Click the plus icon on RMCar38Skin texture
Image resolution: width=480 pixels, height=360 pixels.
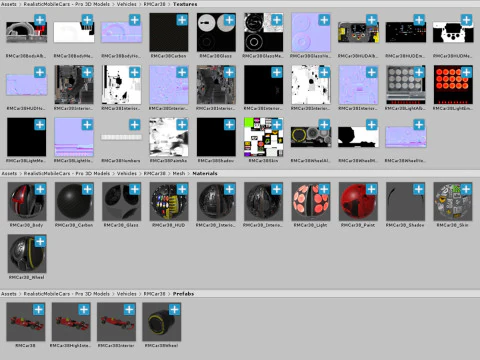[277, 125]
